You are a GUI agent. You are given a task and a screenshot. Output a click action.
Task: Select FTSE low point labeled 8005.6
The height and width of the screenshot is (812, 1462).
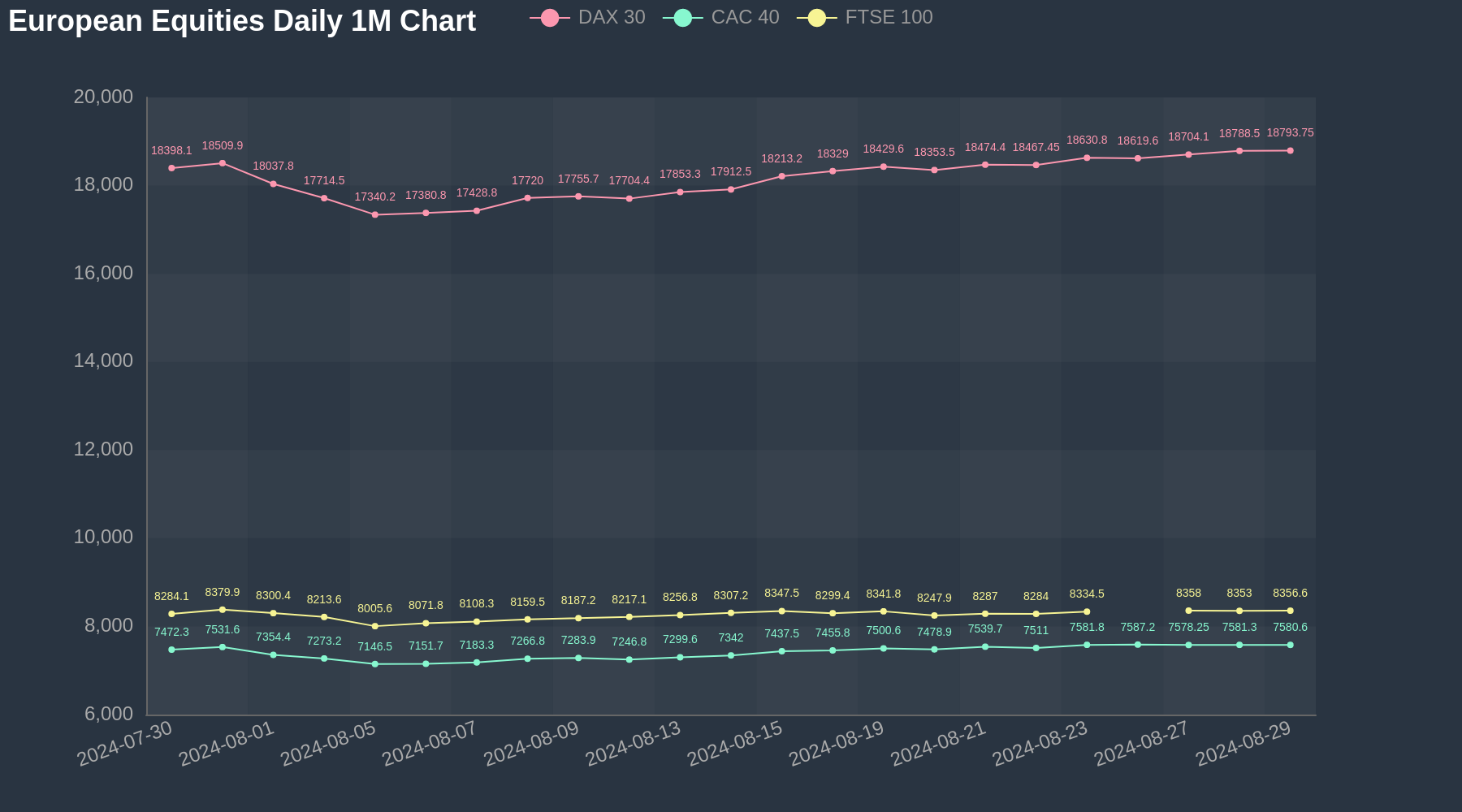pyautogui.click(x=374, y=626)
